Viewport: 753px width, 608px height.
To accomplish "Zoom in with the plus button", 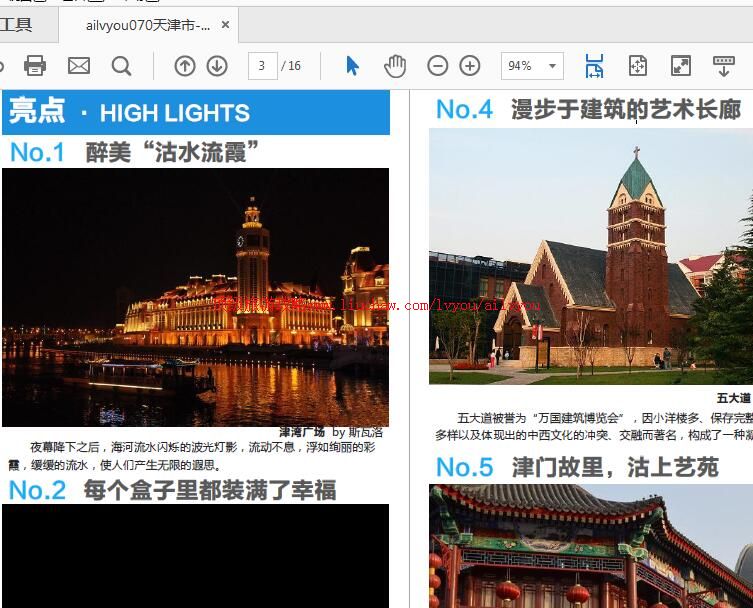I will tap(470, 66).
